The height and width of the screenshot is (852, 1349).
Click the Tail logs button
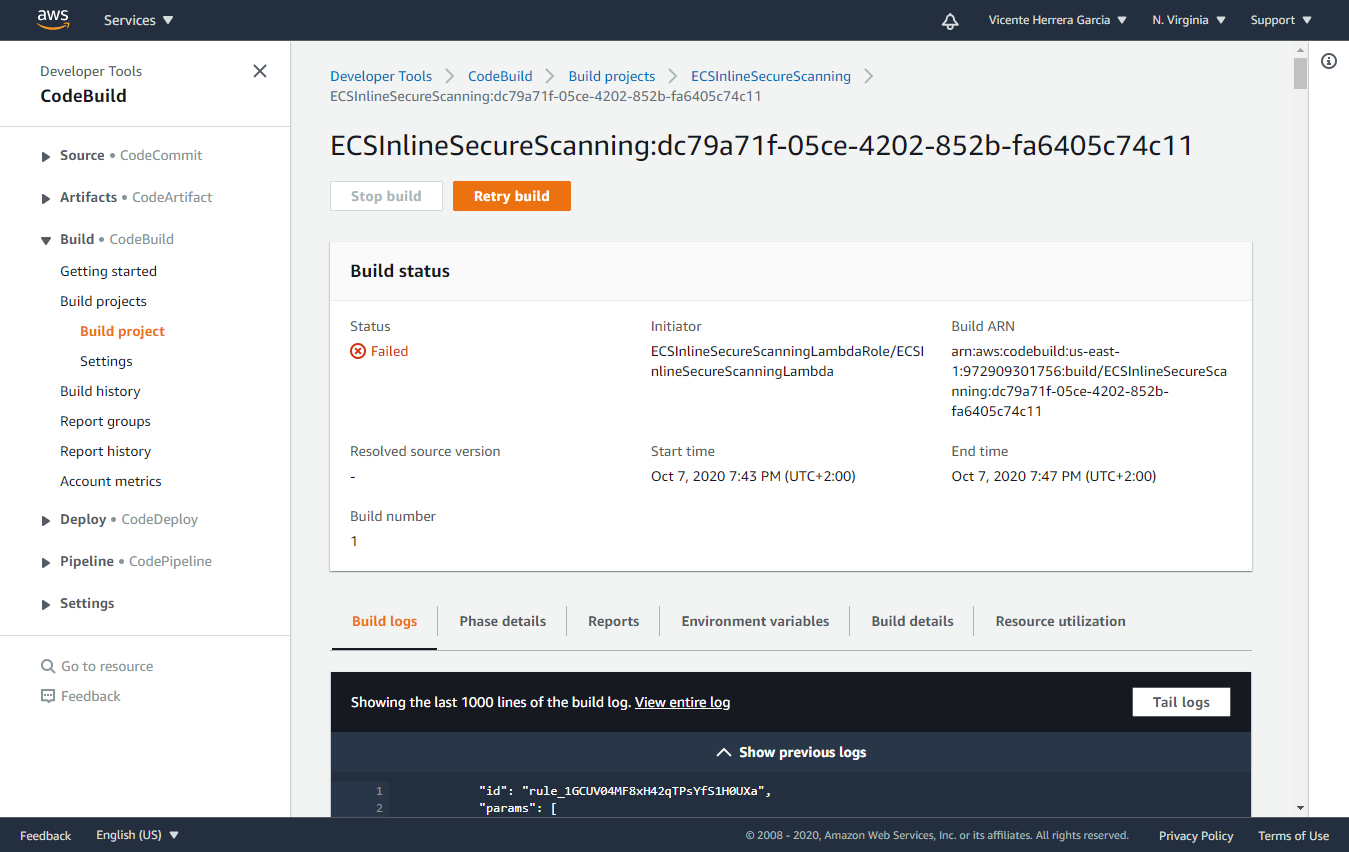pos(1181,702)
